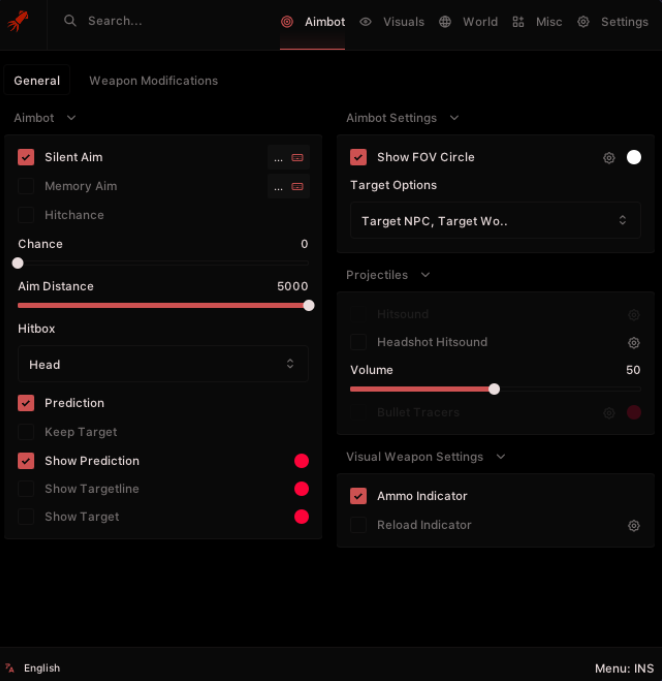Image resolution: width=662 pixels, height=681 pixels.
Task: Enable Show Targetline checkbox
Action: coord(26,489)
